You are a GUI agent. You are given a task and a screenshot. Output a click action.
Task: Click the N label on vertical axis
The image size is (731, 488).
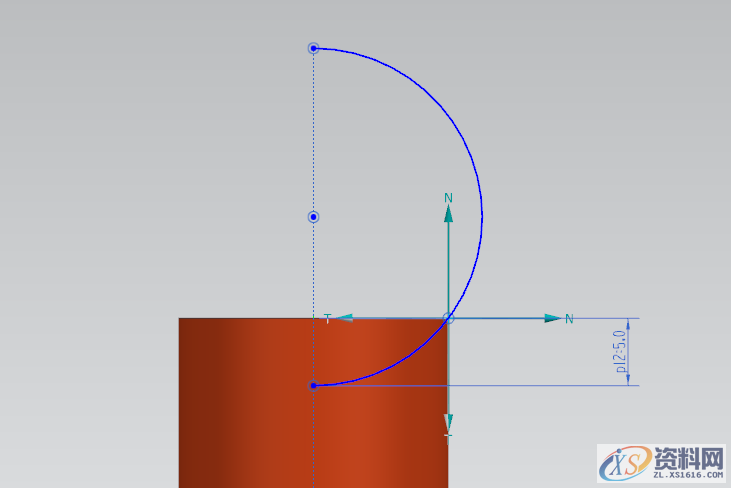point(449,198)
